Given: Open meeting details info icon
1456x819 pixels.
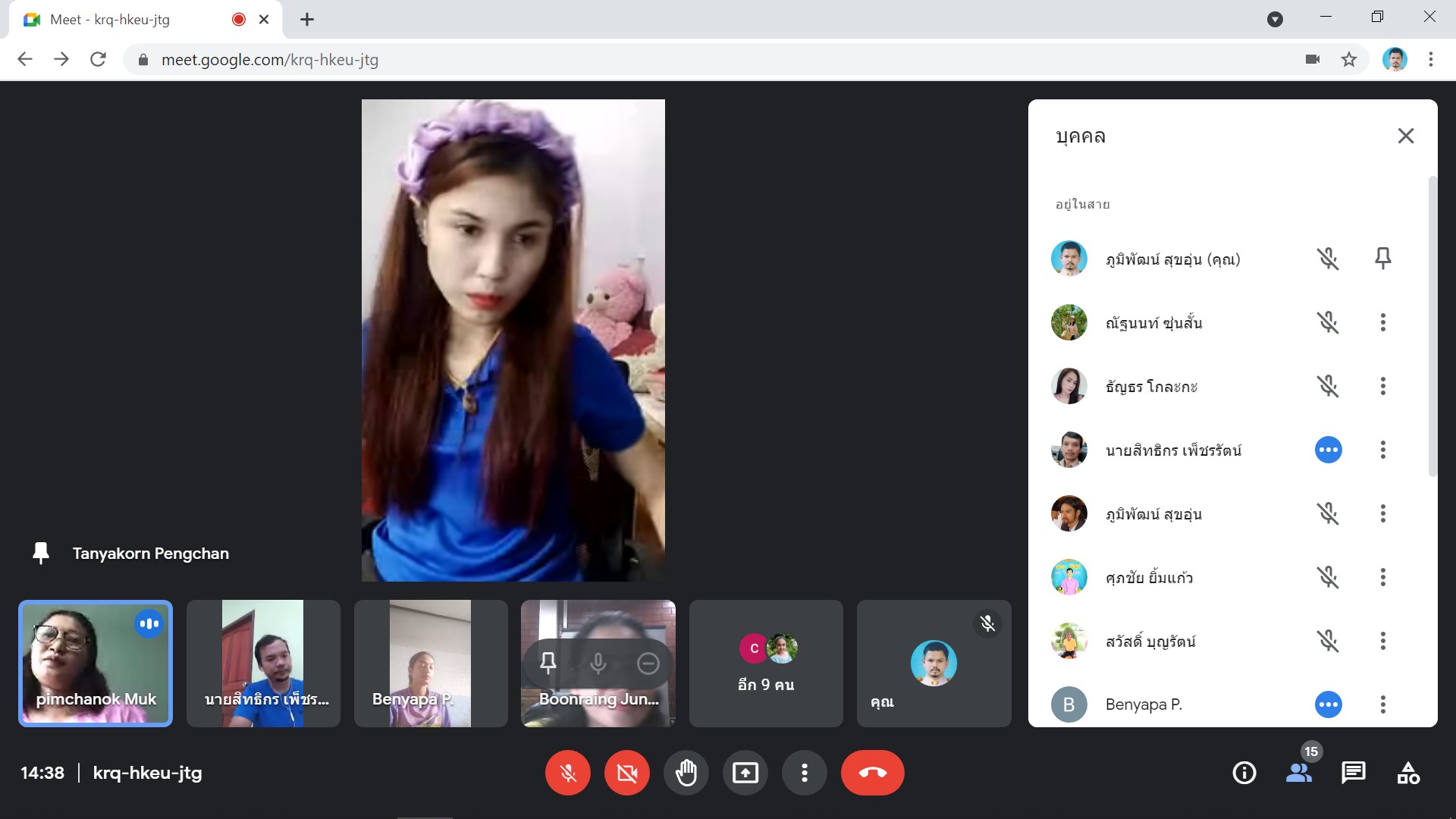Looking at the screenshot, I should tap(1244, 773).
